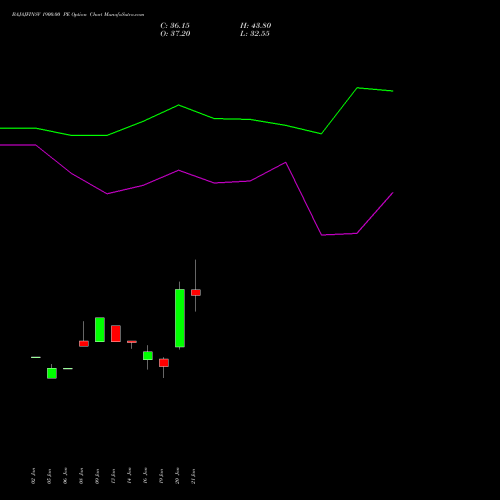Click the green candle for 05 Jan
The image size is (500, 500).
coord(52,373)
